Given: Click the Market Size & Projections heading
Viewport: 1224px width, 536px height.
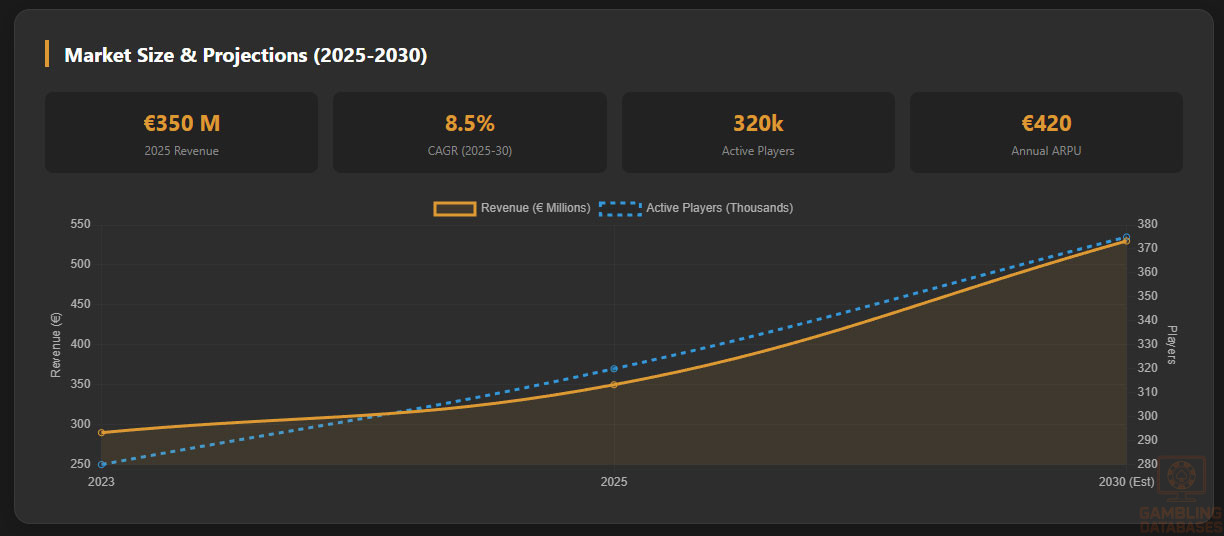Looking at the screenshot, I should 245,55.
